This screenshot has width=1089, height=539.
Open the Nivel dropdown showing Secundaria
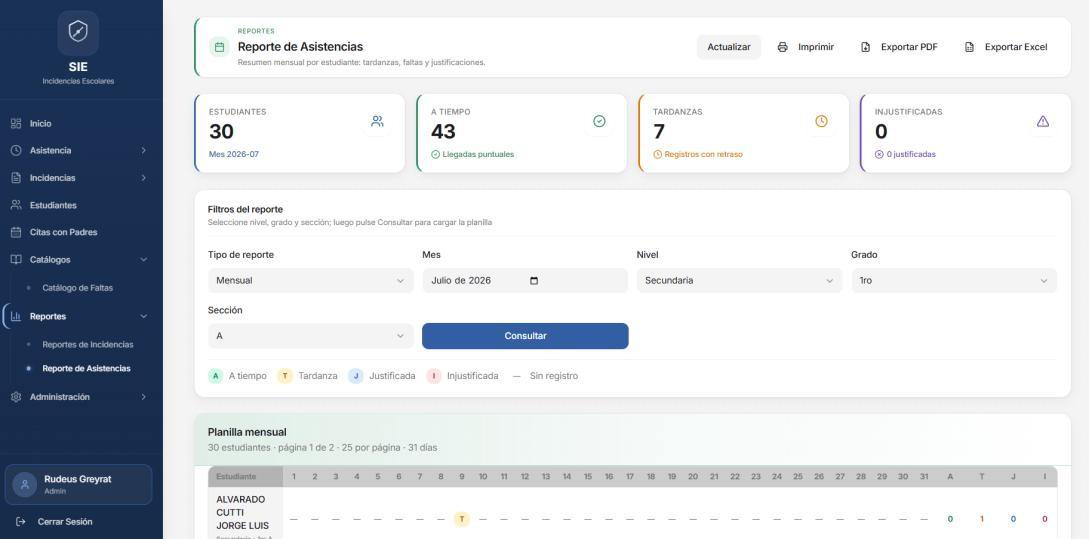[739, 281]
